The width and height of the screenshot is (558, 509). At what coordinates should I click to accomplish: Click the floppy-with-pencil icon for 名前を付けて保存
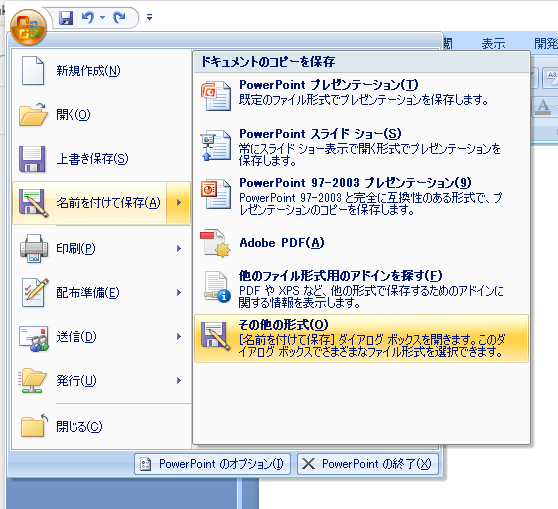[x=33, y=203]
